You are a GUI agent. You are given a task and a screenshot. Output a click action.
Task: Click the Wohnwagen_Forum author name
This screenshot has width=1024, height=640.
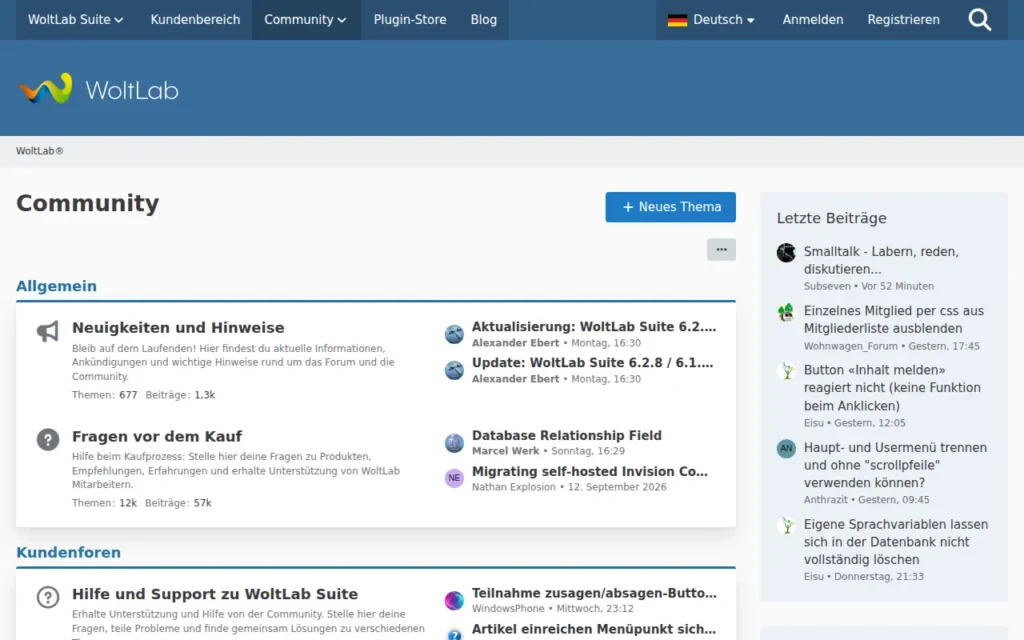[849, 346]
